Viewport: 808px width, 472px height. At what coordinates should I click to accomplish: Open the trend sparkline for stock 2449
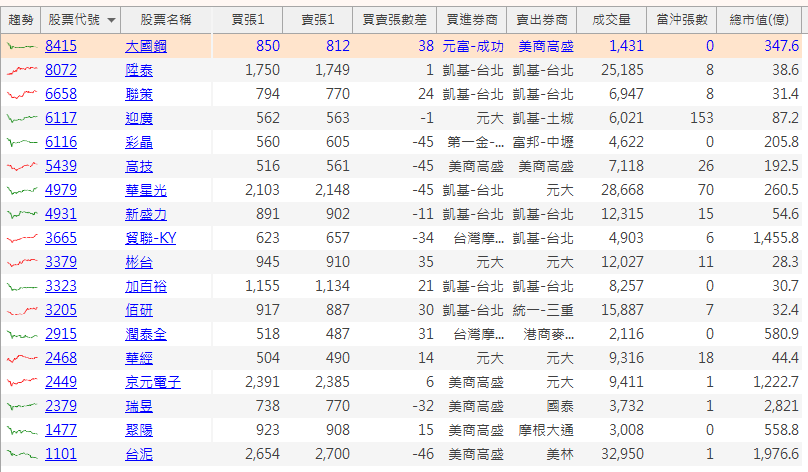[x=22, y=382]
